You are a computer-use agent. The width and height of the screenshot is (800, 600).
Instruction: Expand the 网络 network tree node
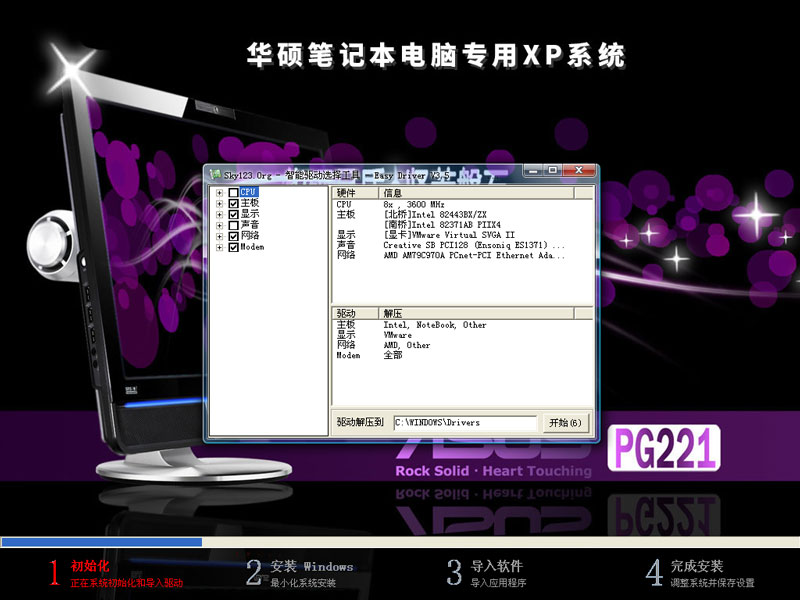pos(218,237)
